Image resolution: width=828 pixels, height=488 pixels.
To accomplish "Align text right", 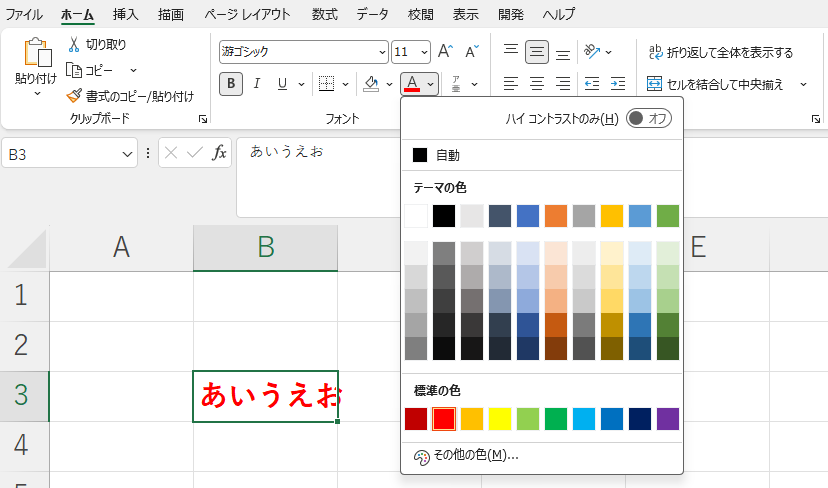I will 563,83.
